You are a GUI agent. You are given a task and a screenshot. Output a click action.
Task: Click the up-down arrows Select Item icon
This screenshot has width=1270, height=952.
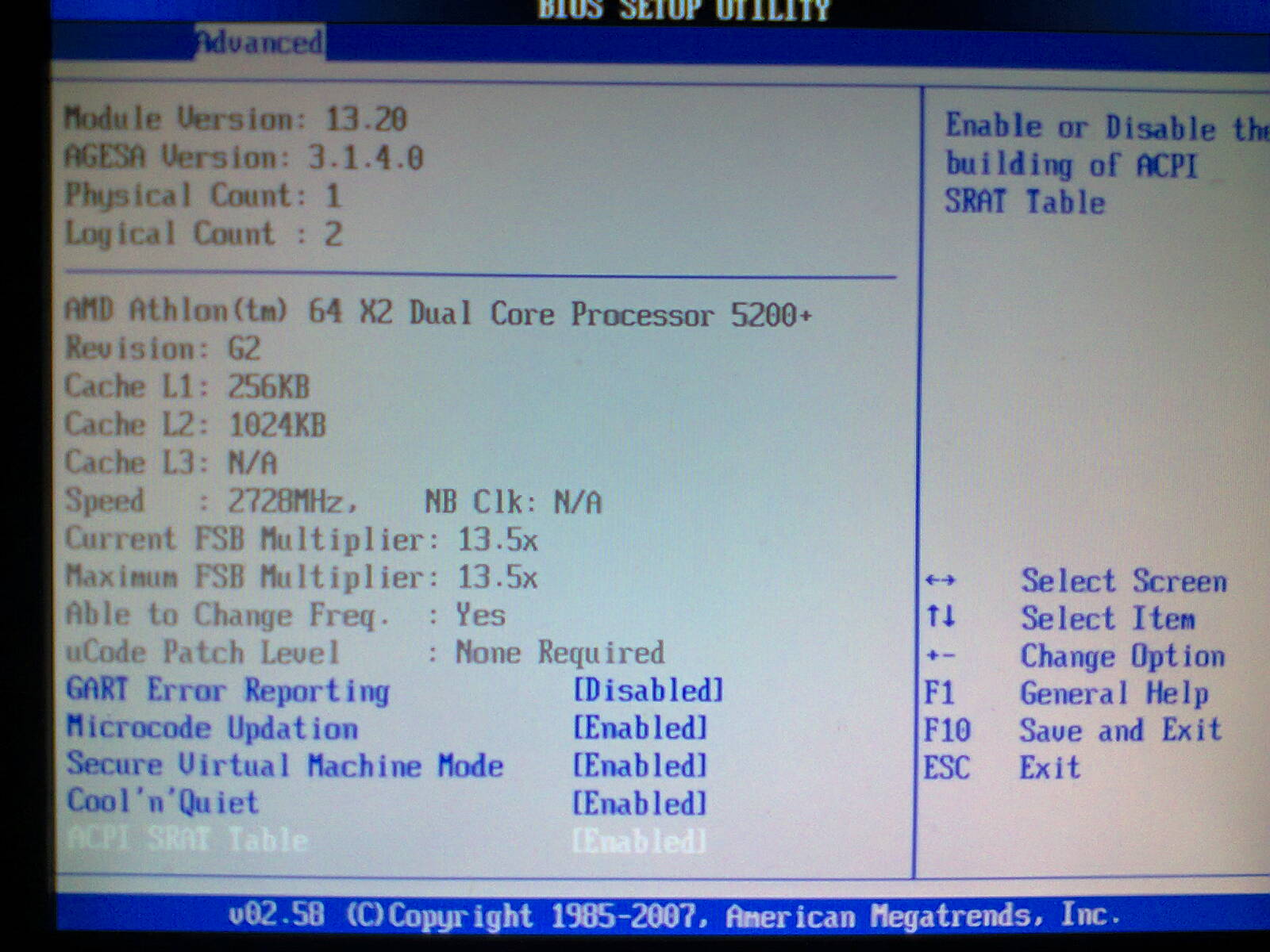click(941, 616)
